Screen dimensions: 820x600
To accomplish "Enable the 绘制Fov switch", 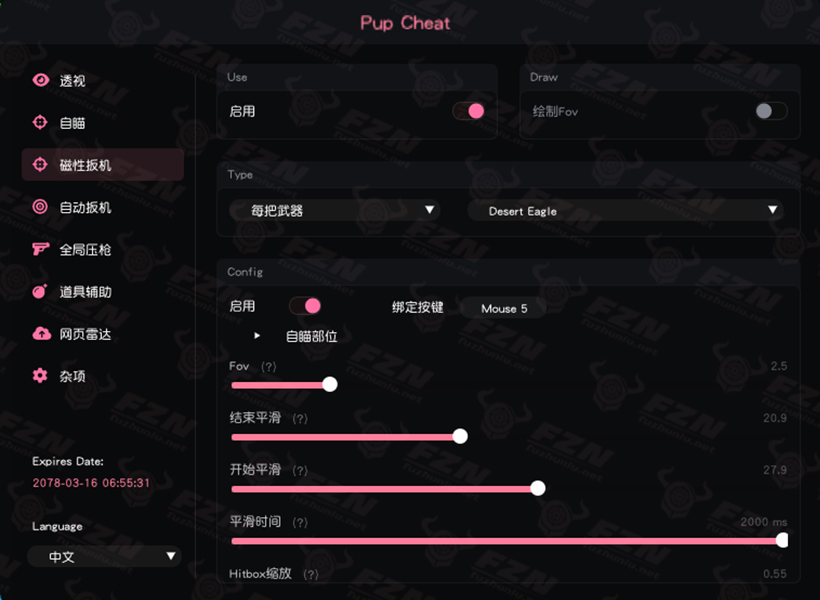I will 771,111.
